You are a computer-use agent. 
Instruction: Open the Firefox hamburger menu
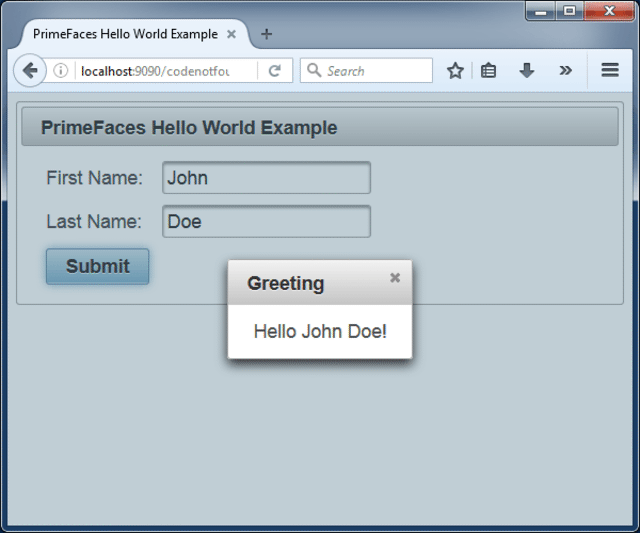610,70
